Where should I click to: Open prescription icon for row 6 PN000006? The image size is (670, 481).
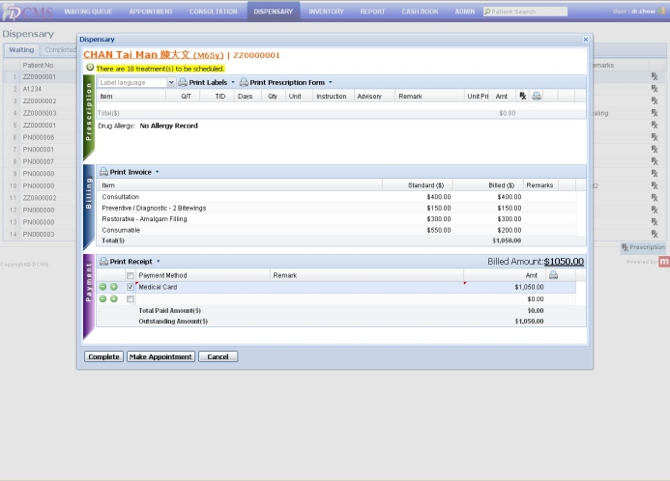coord(654,137)
